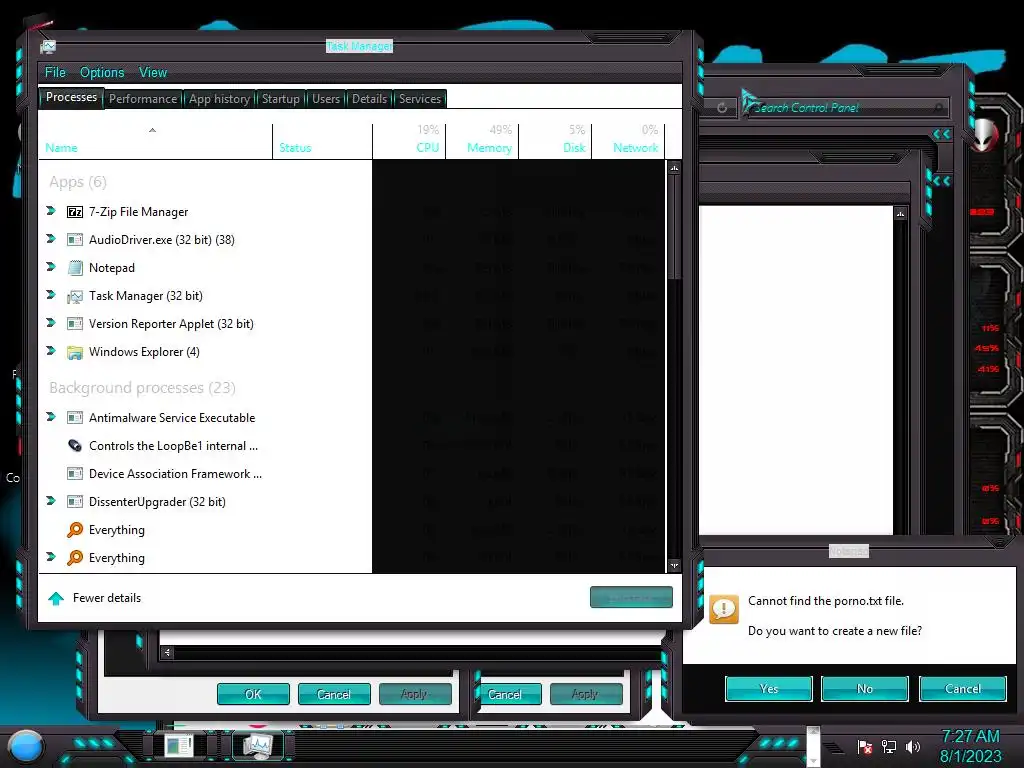Image resolution: width=1024 pixels, height=768 pixels.
Task: Open the Control Panel taskbar button
Action: tap(179, 745)
